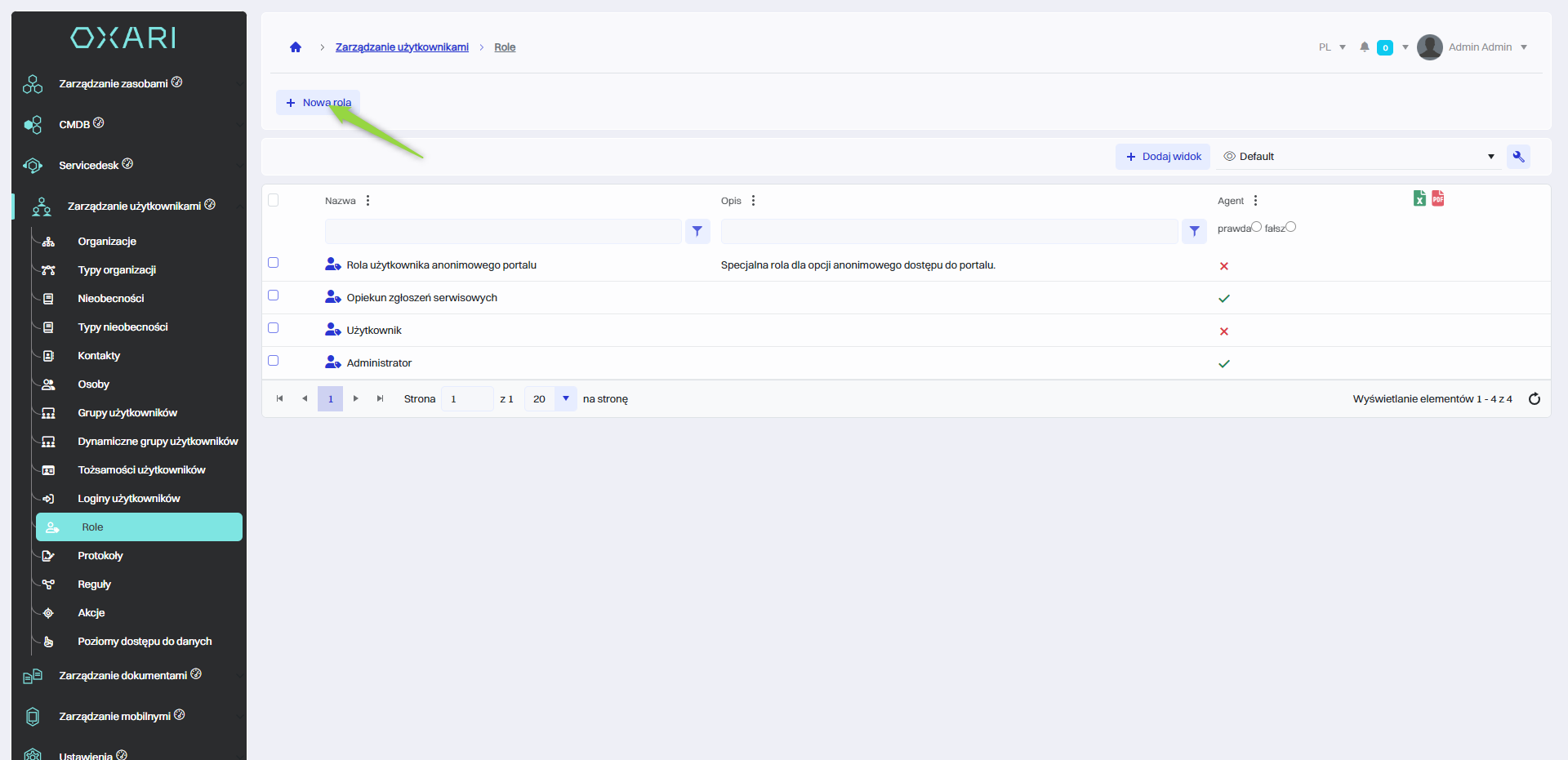Export the table to Excel
1568x760 pixels.
(x=1419, y=198)
